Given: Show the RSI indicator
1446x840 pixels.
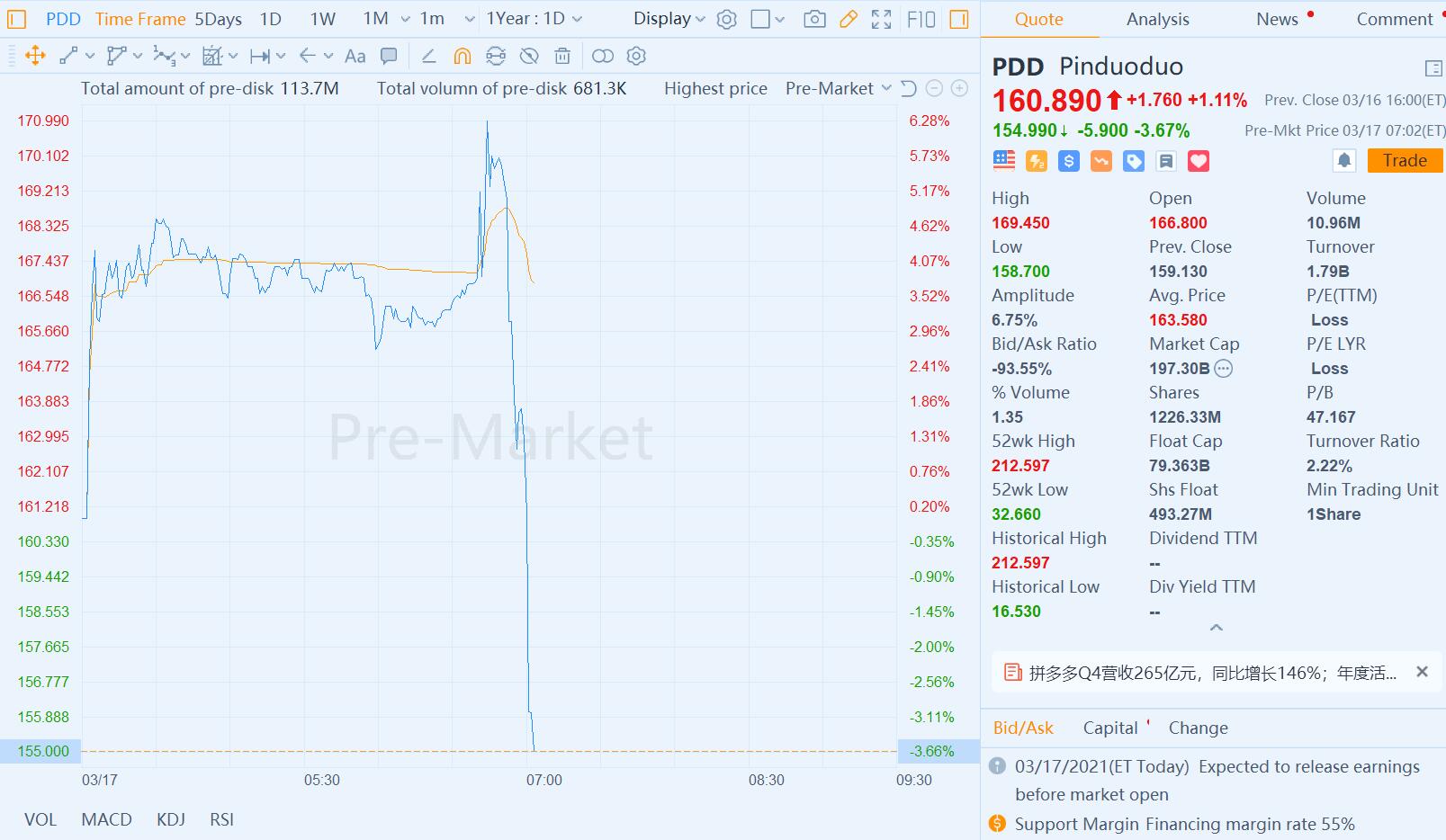Looking at the screenshot, I should 220,819.
